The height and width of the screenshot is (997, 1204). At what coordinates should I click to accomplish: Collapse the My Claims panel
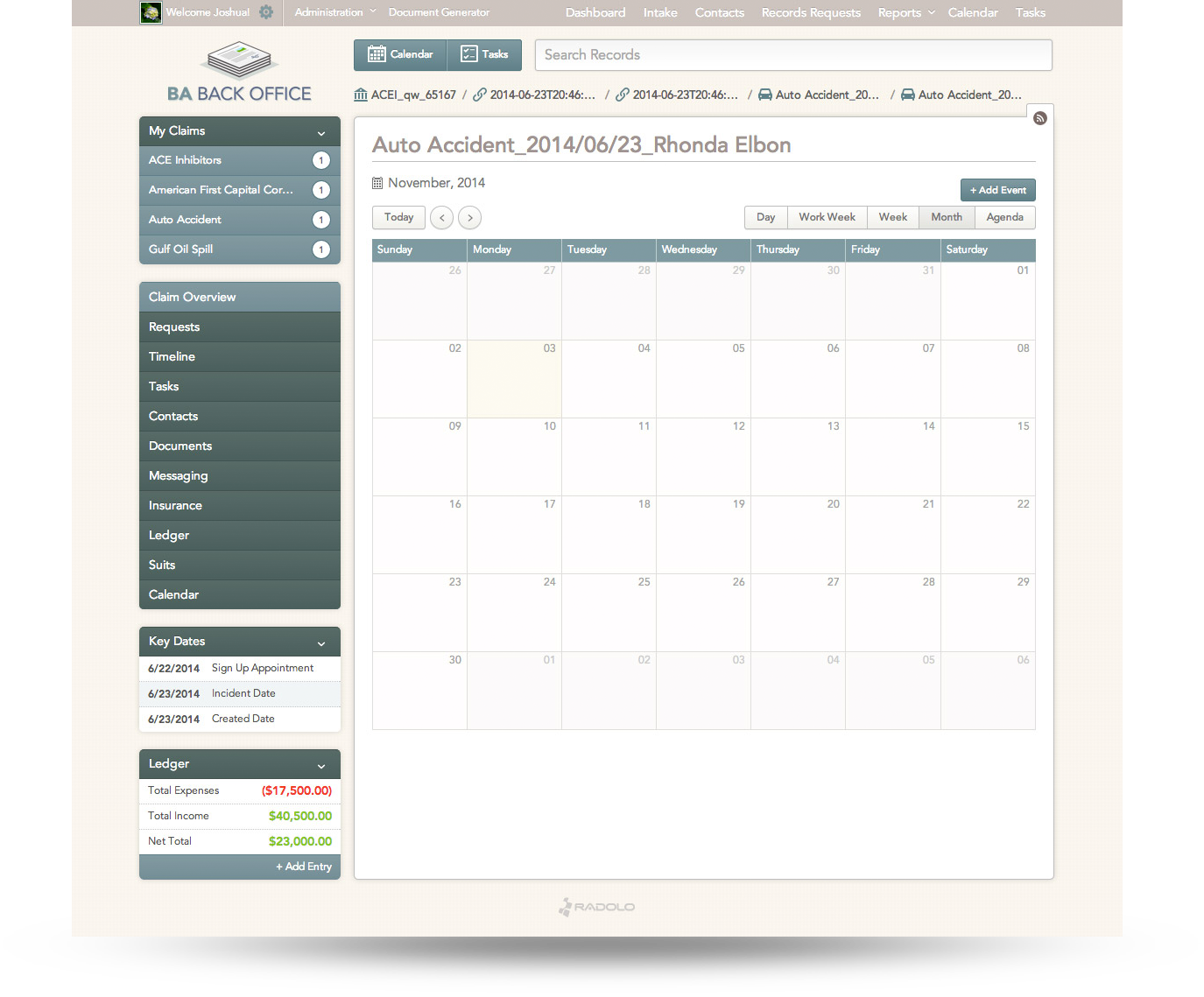coord(321,133)
